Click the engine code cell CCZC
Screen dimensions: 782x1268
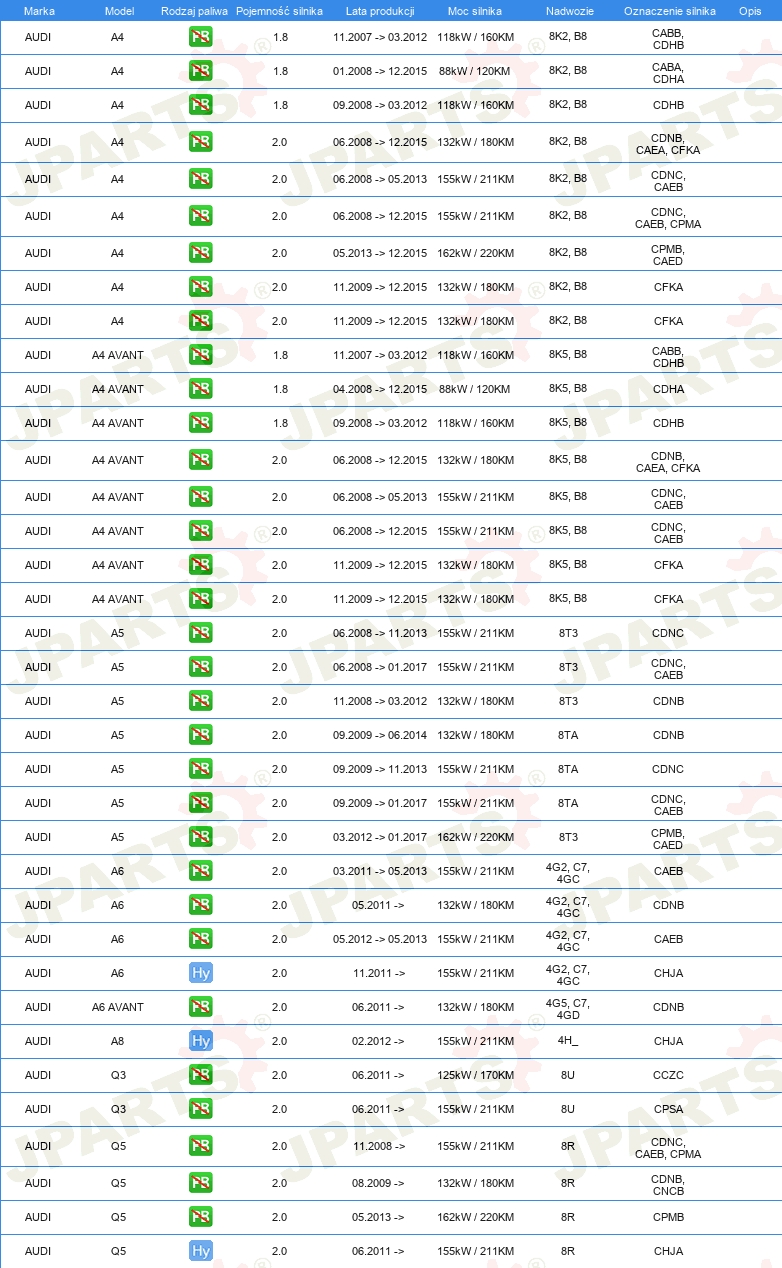[668, 1075]
